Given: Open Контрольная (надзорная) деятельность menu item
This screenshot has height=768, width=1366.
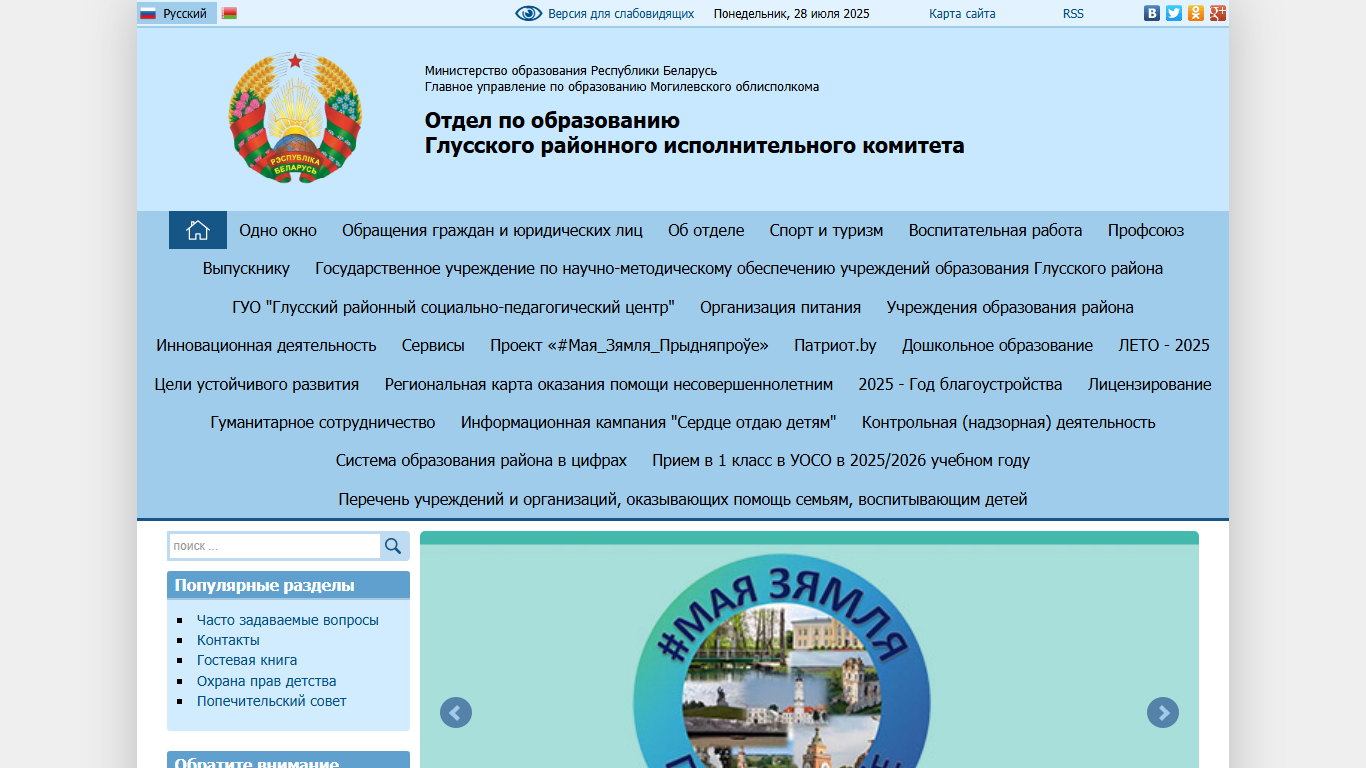Looking at the screenshot, I should coord(1009,422).
